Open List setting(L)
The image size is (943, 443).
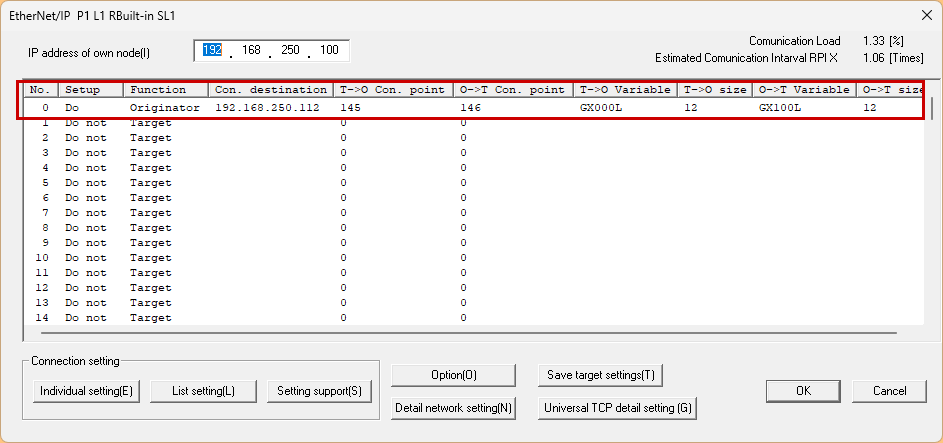203,391
